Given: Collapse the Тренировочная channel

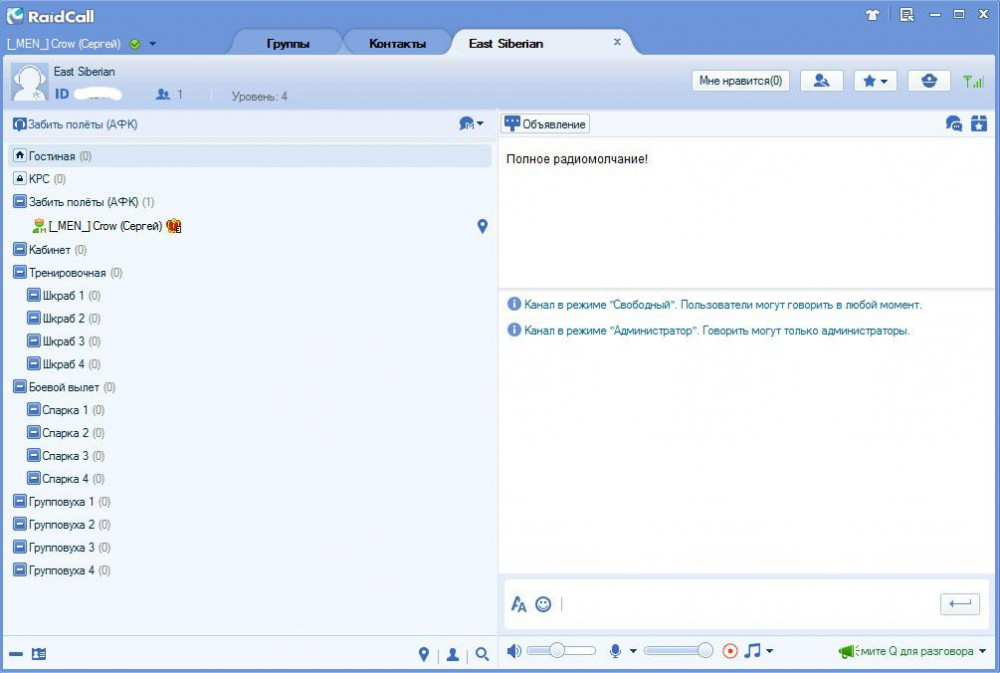Looking at the screenshot, I should (x=20, y=272).
